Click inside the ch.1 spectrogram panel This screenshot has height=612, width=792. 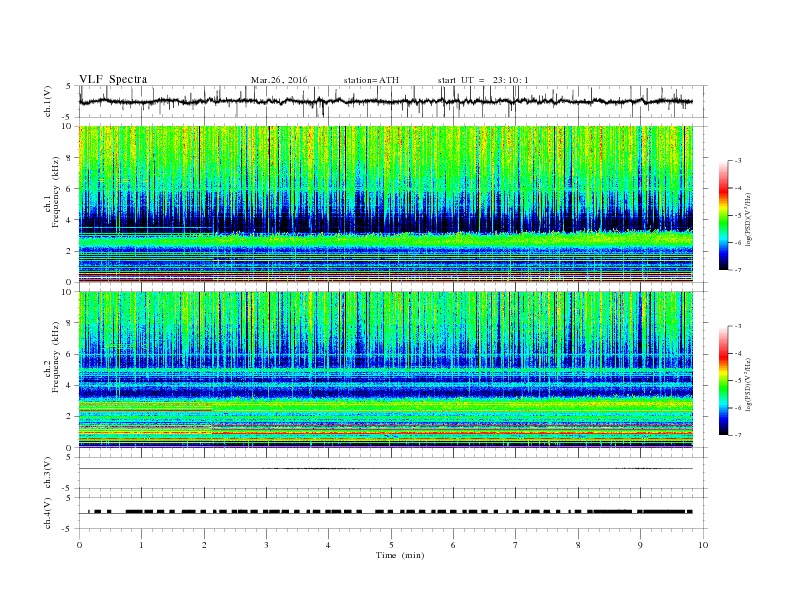385,204
